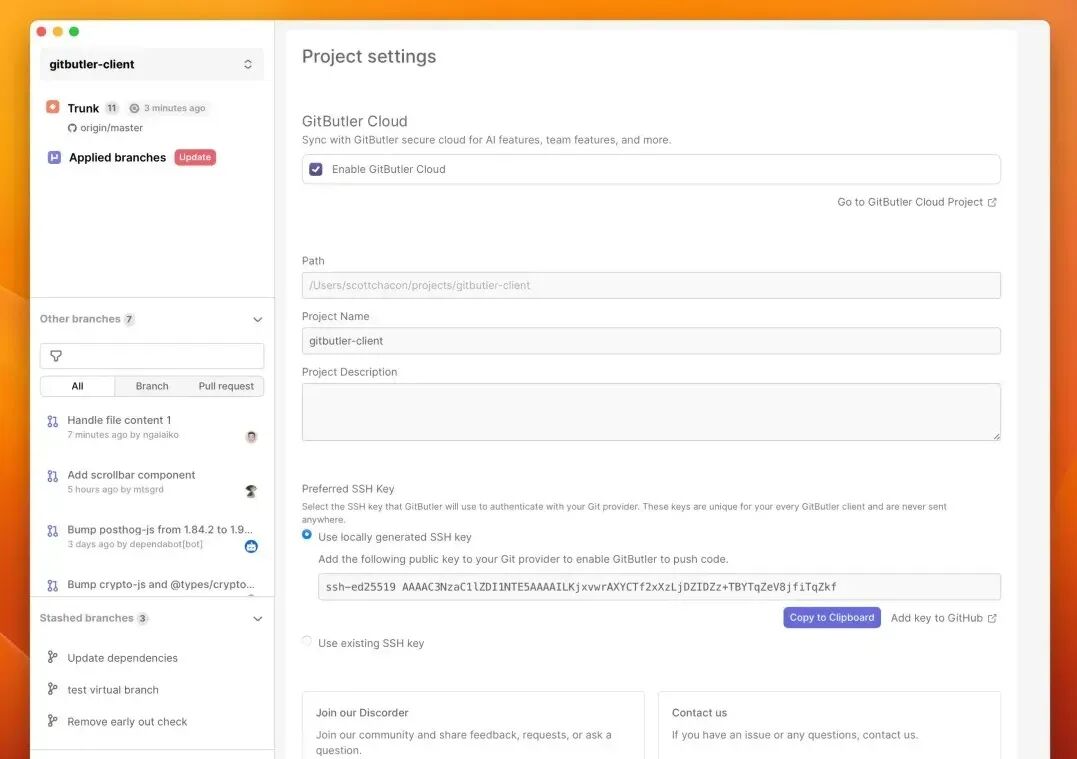Click the orange Trunk branch icon
Viewport: 1077px width, 759px height.
tap(53, 107)
